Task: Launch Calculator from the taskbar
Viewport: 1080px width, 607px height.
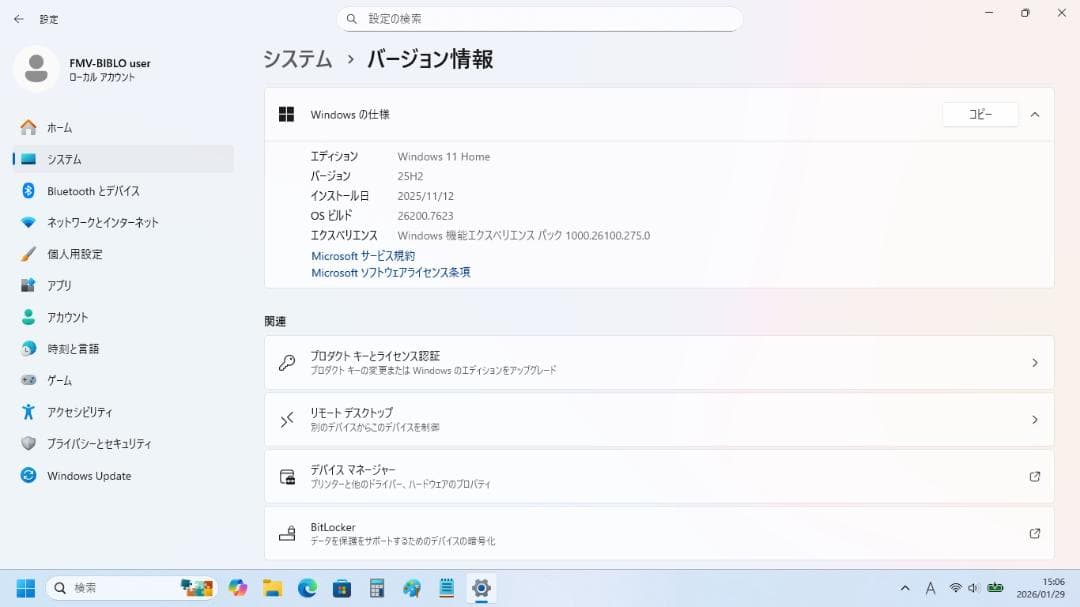Action: [376, 588]
